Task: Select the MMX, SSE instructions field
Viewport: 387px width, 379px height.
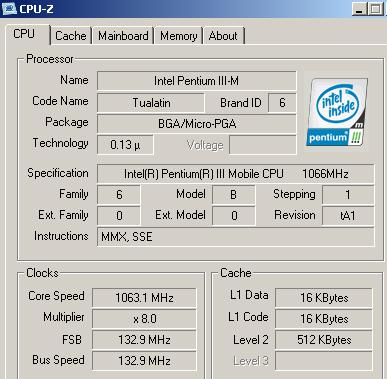Action: pos(236,237)
